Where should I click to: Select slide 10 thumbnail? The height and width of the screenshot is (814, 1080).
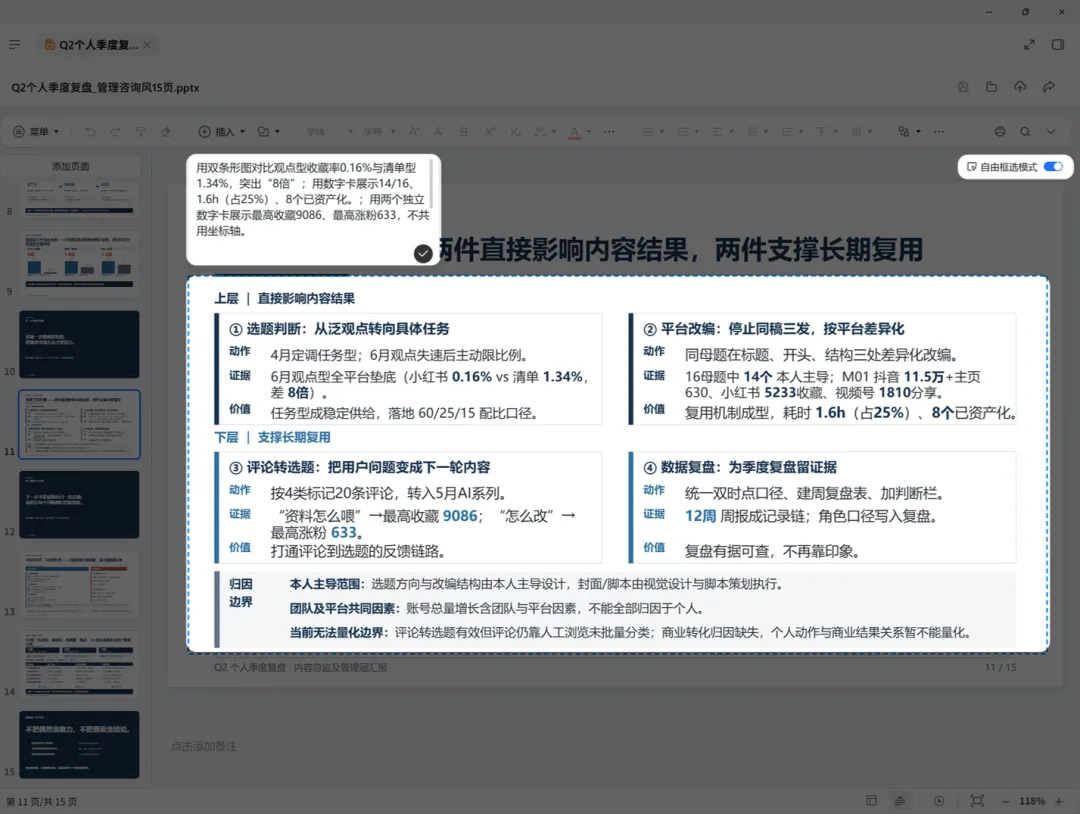click(x=79, y=344)
